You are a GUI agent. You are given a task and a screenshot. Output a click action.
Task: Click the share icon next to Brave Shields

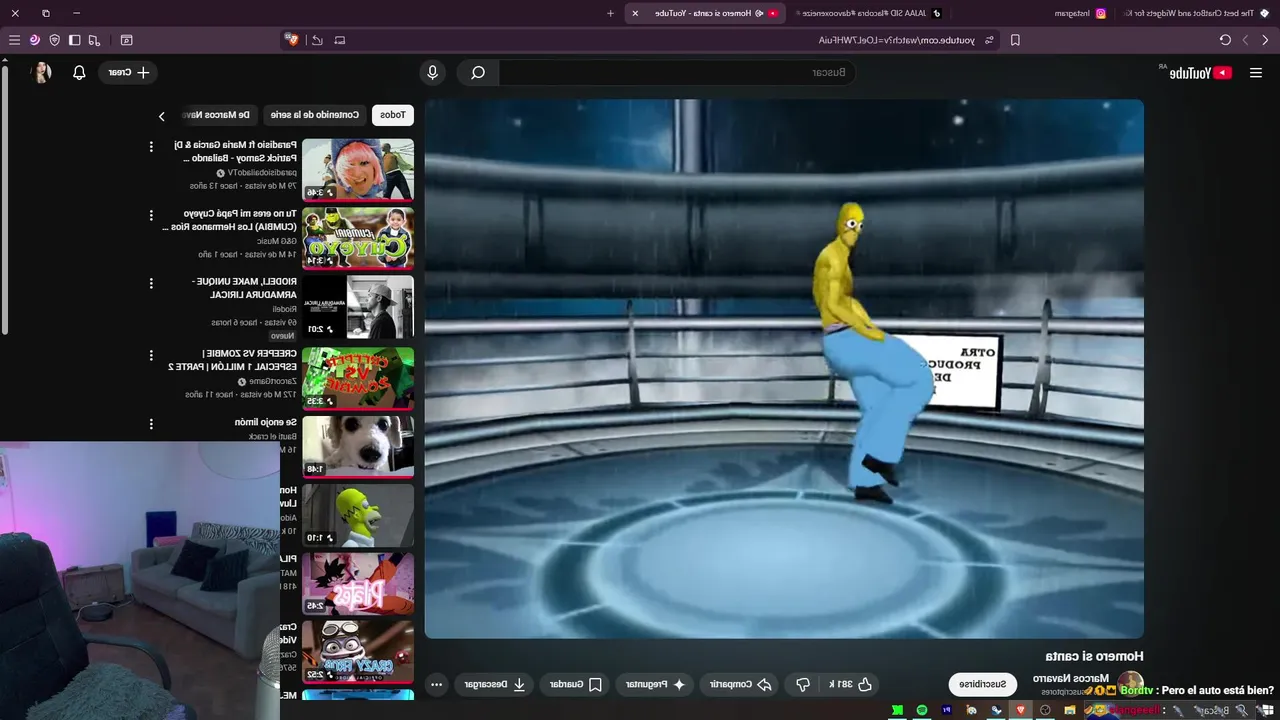click(x=317, y=40)
